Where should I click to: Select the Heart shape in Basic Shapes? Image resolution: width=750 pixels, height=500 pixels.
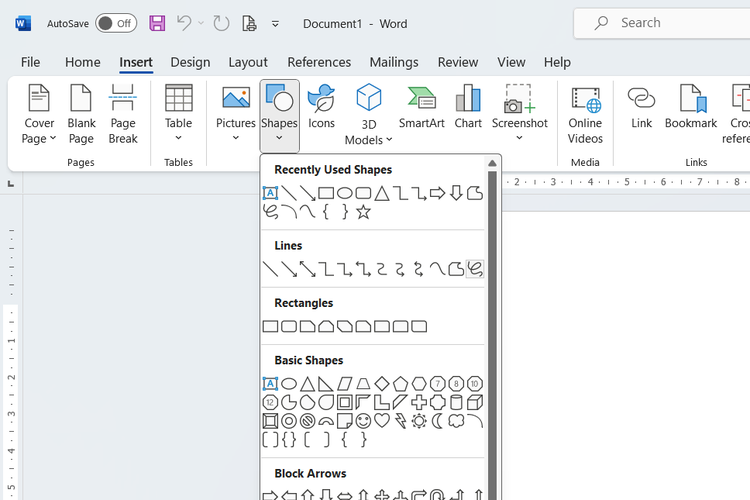(382, 421)
